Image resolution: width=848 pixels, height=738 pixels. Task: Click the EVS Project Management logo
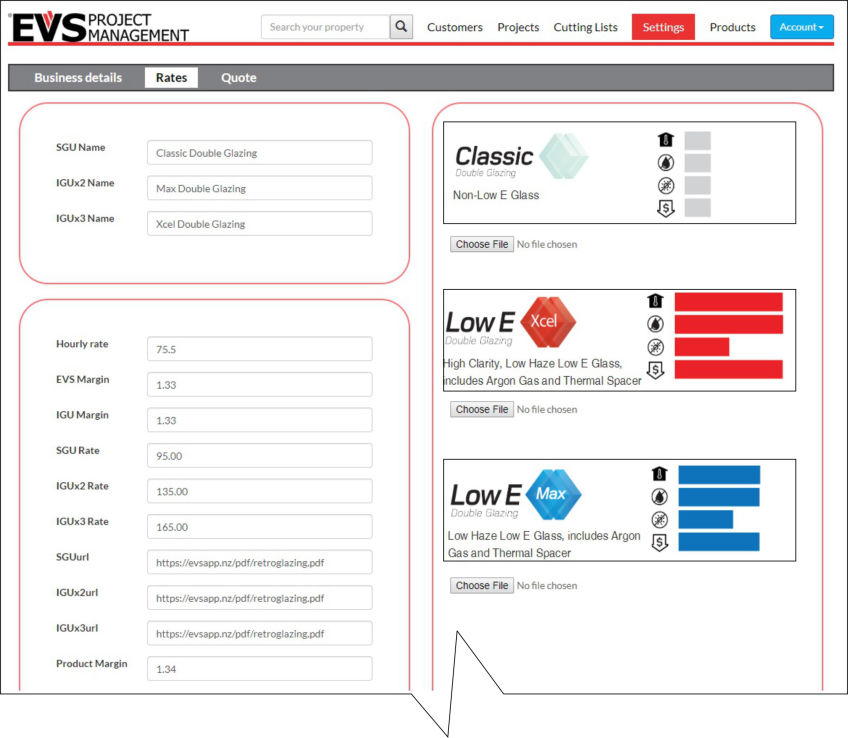[x=99, y=27]
